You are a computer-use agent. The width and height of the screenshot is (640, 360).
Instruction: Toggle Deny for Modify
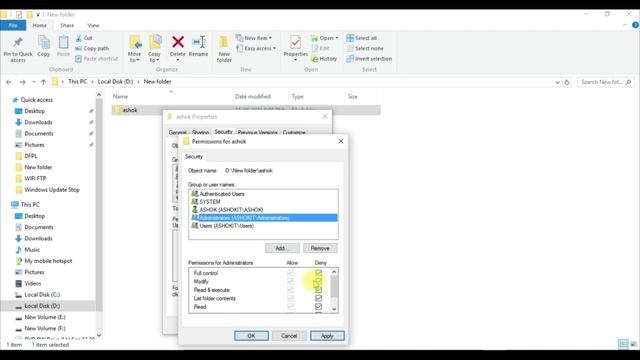(x=318, y=282)
